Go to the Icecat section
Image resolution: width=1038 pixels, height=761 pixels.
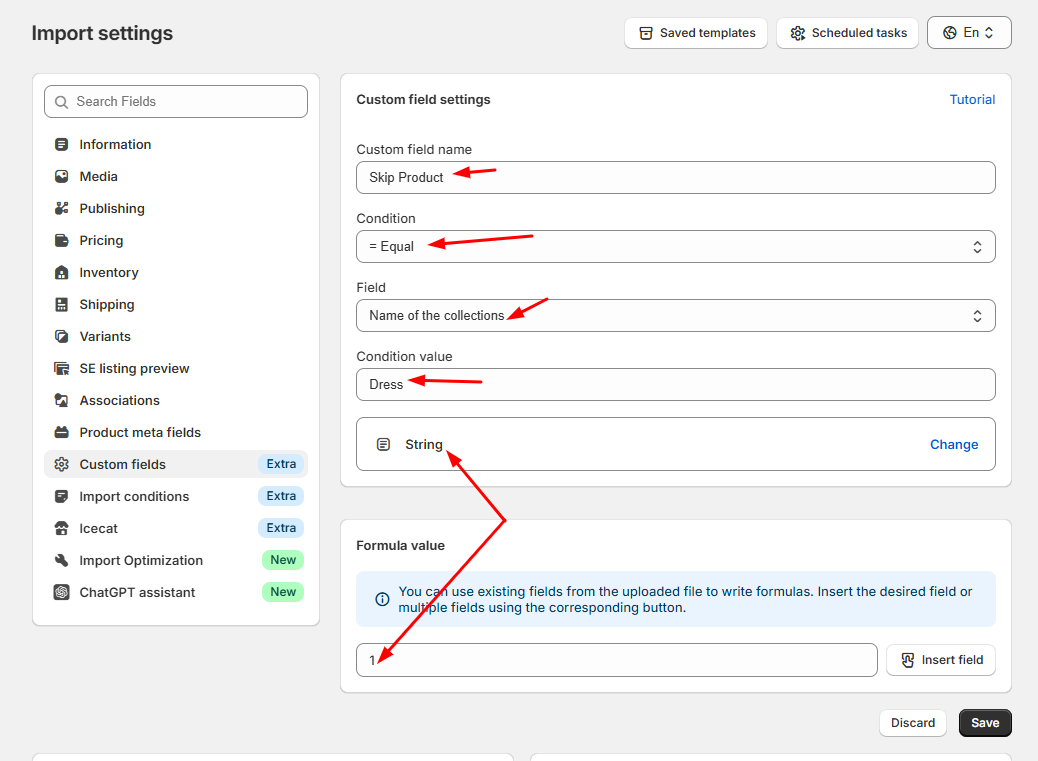tap(176, 528)
